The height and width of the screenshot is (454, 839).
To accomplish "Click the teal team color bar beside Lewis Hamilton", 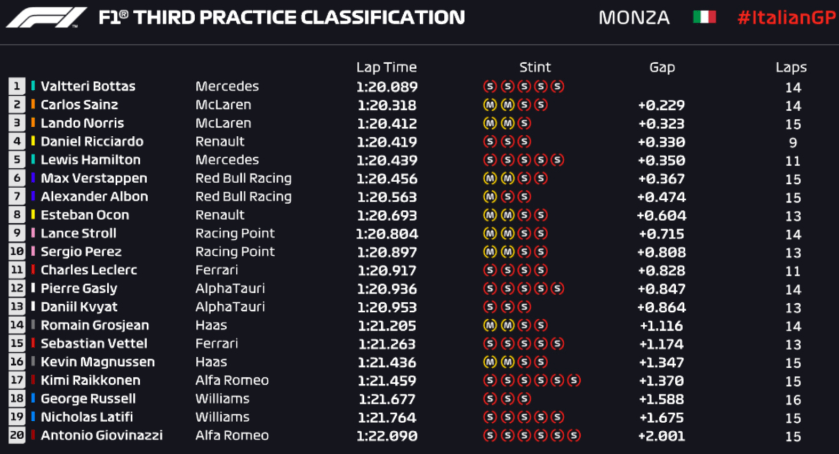I will click(x=33, y=160).
